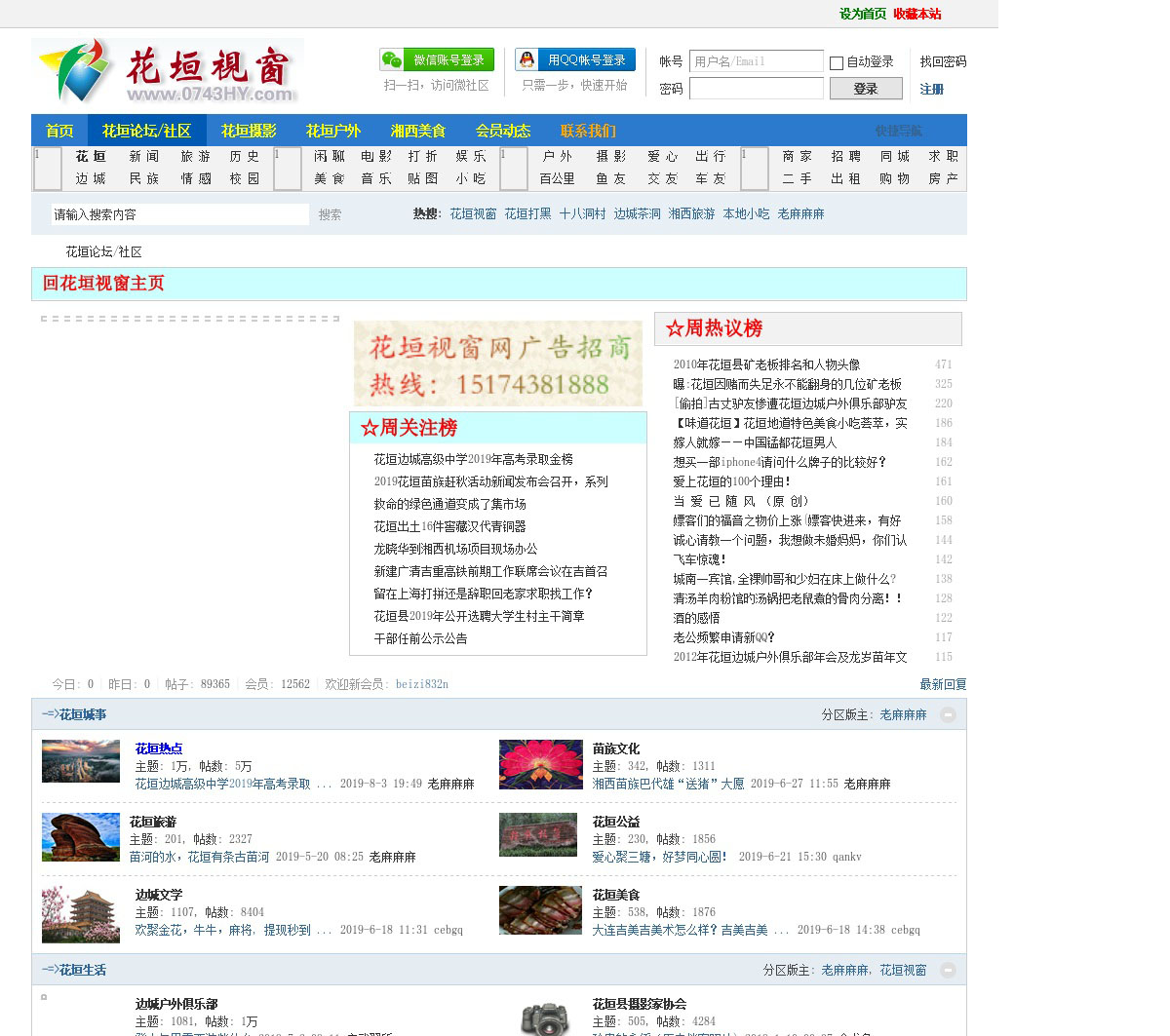
Task: Click the 花垣视窗网 advertising banner
Action: click(x=498, y=364)
